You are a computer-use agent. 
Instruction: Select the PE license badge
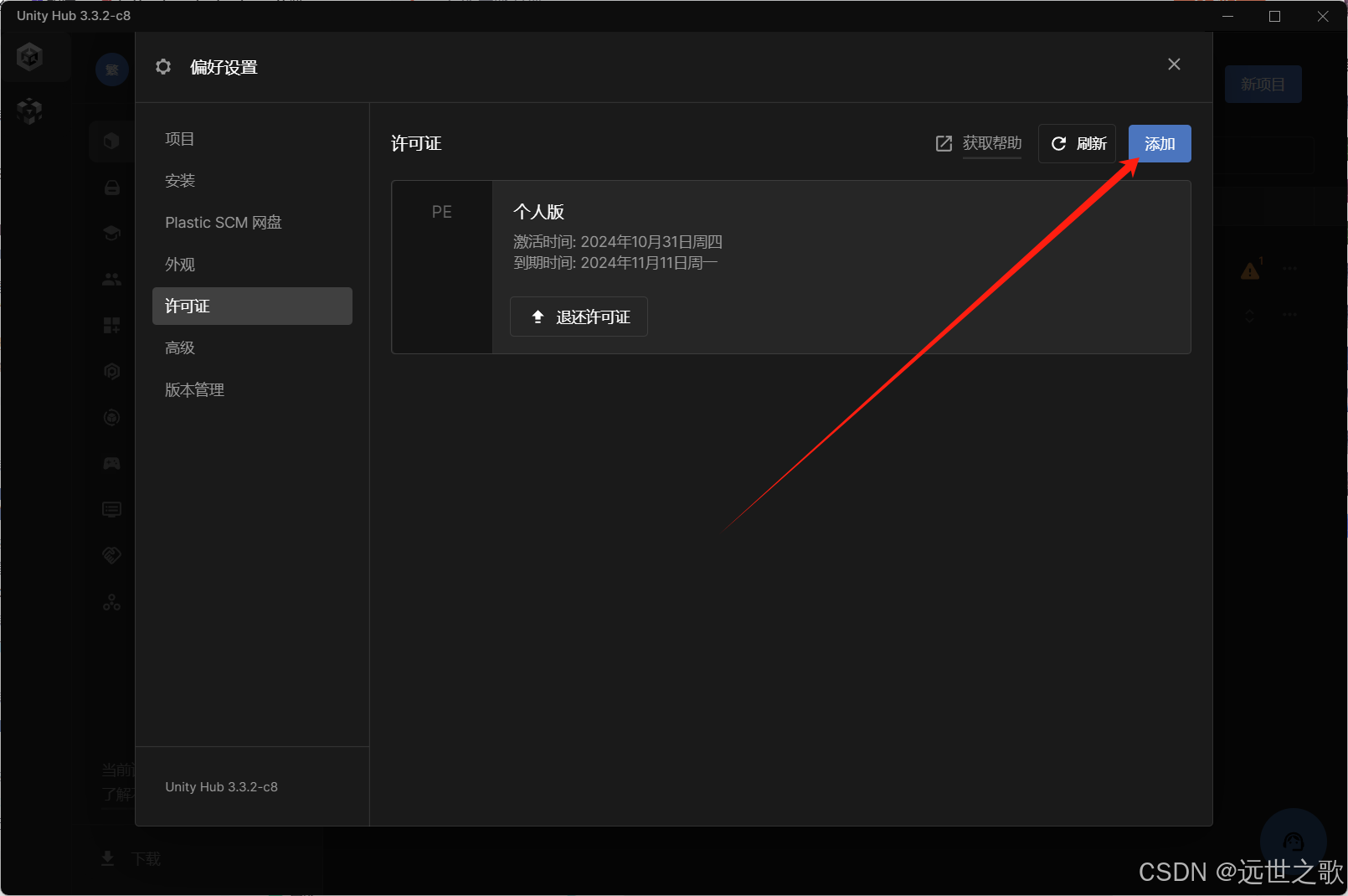[x=442, y=212]
